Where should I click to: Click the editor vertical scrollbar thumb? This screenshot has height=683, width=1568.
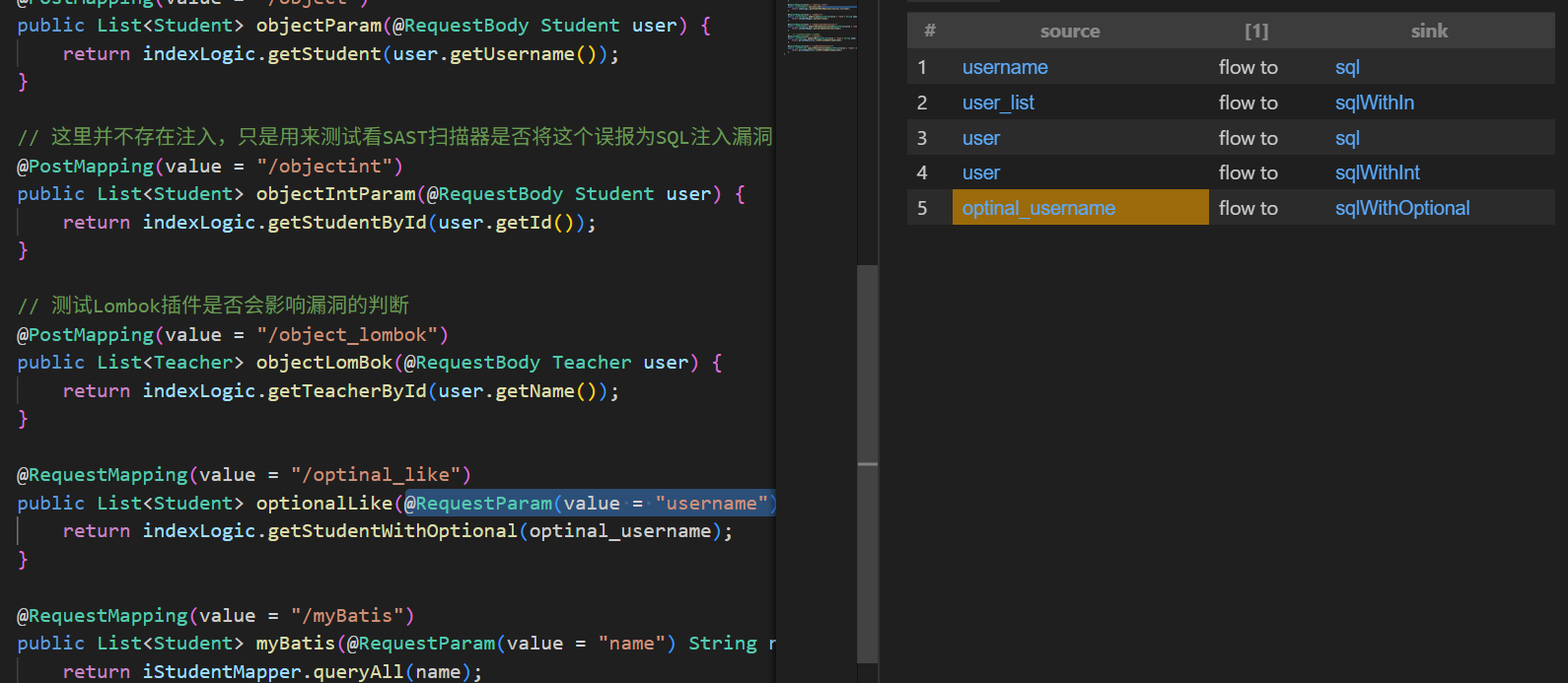pyautogui.click(x=867, y=463)
